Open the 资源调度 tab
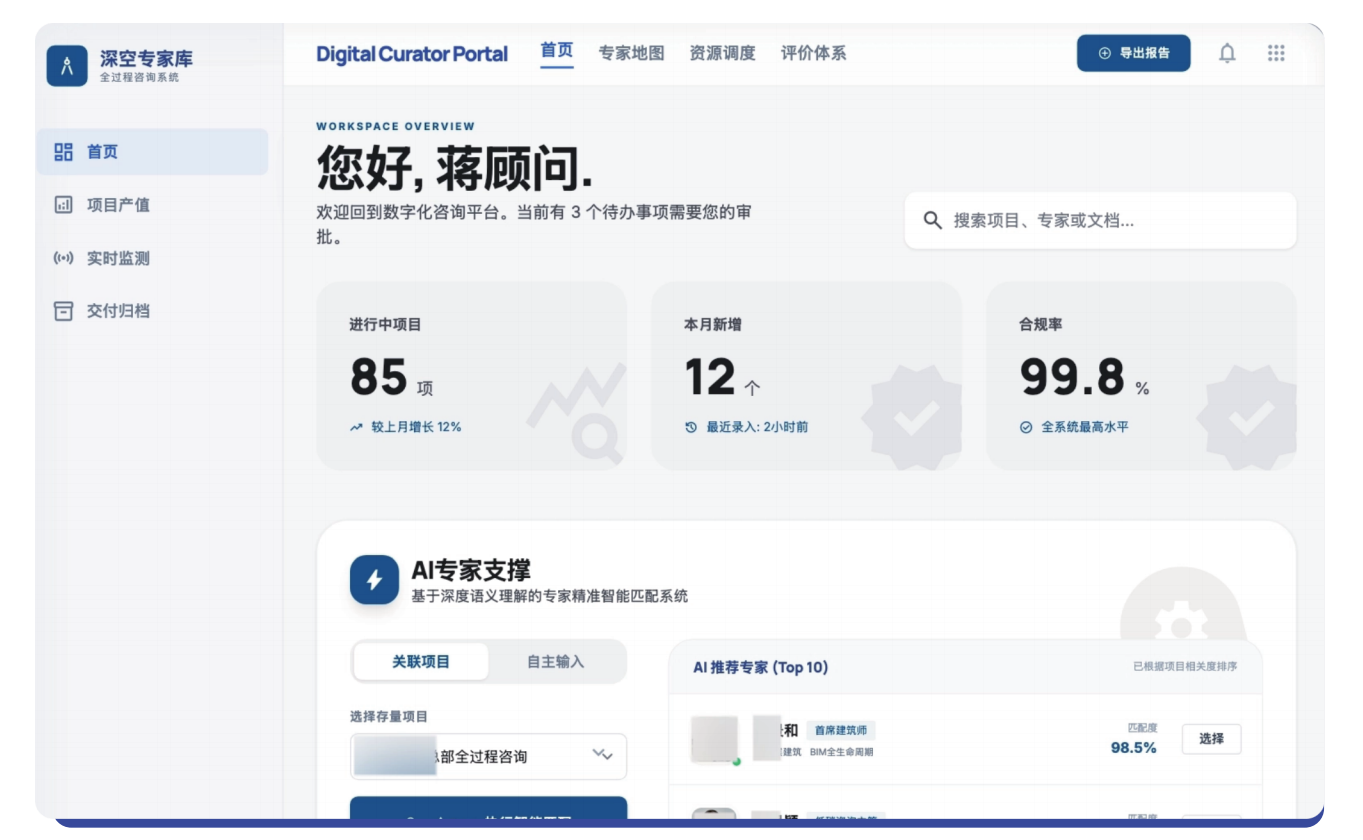 [x=722, y=54]
